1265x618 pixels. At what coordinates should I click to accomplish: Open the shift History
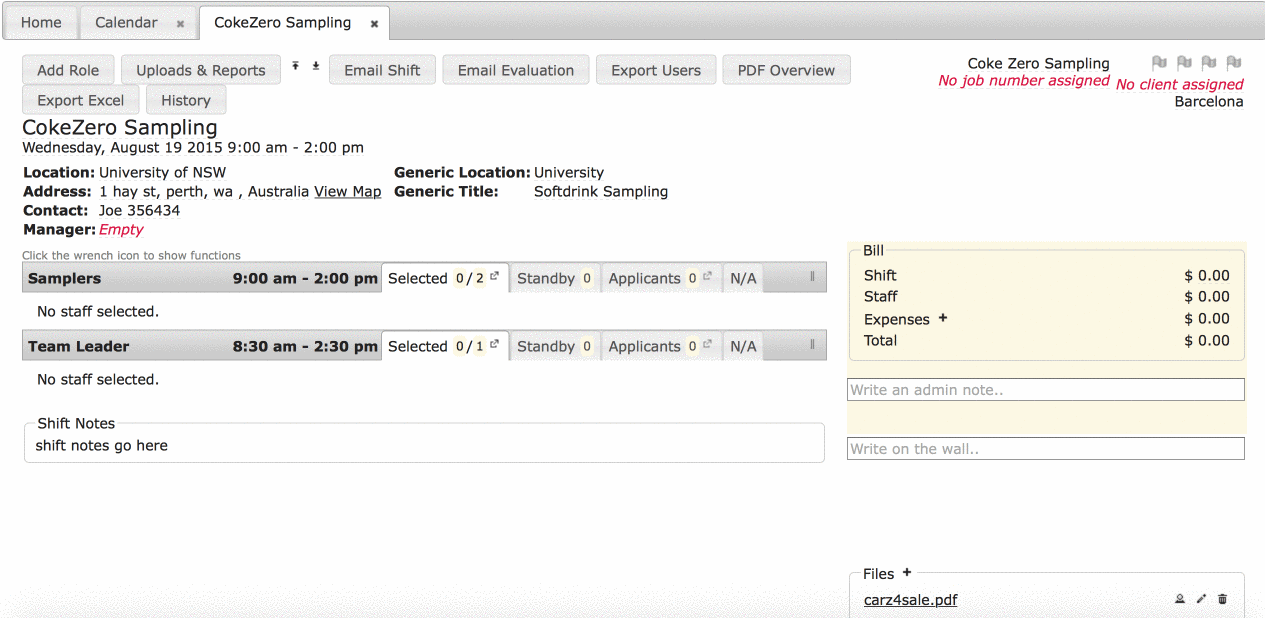[186, 100]
